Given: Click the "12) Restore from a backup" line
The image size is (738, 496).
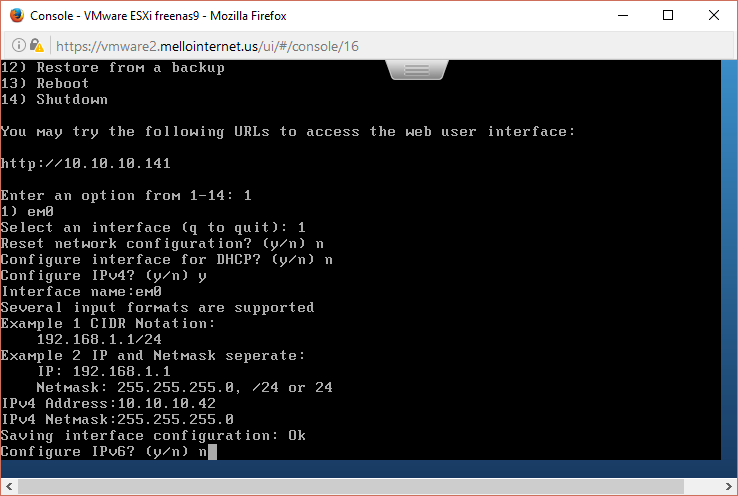Looking at the screenshot, I should 112,67.
